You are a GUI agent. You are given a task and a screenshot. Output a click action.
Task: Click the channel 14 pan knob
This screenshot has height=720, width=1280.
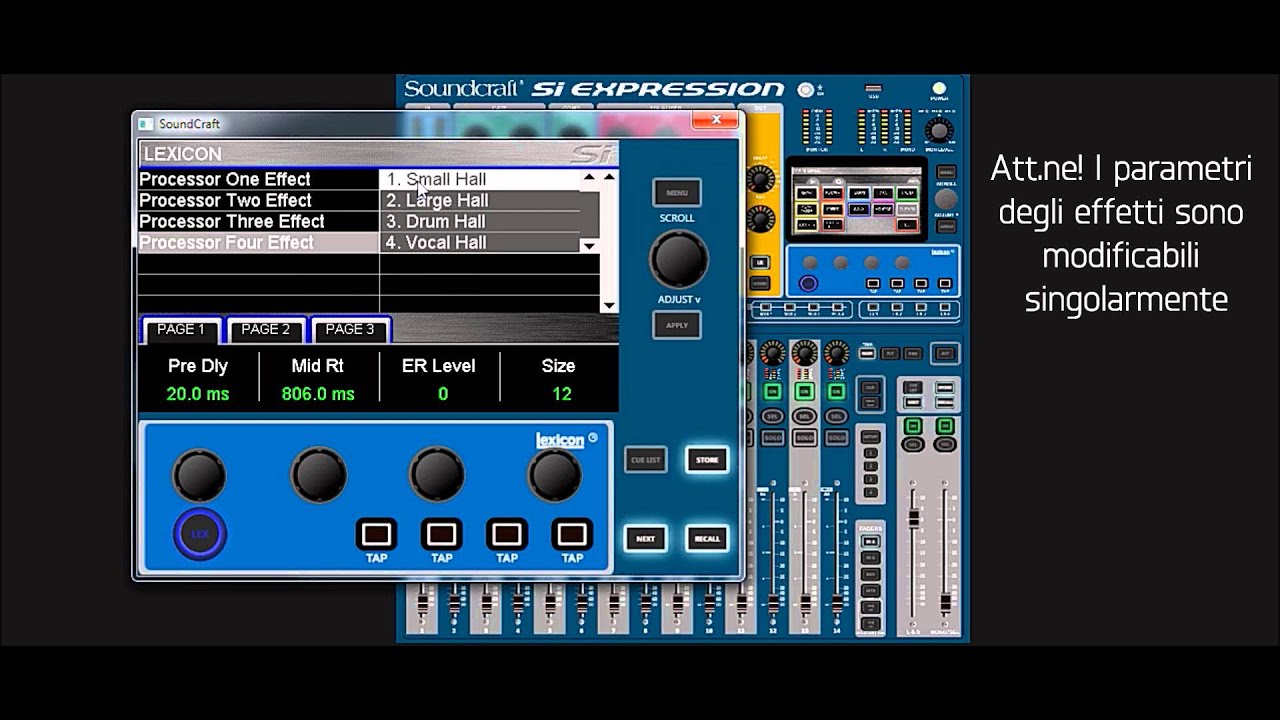[837, 353]
